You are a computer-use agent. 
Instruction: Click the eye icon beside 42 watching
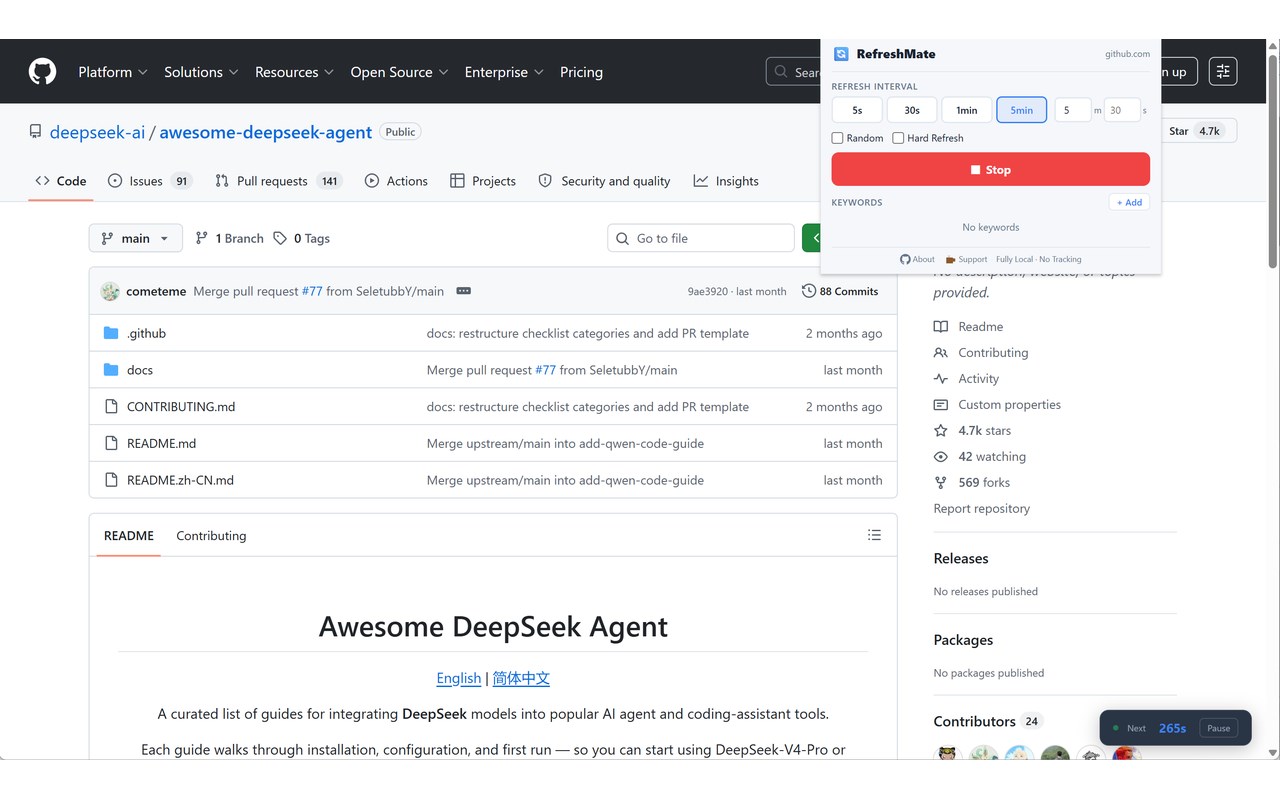941,457
